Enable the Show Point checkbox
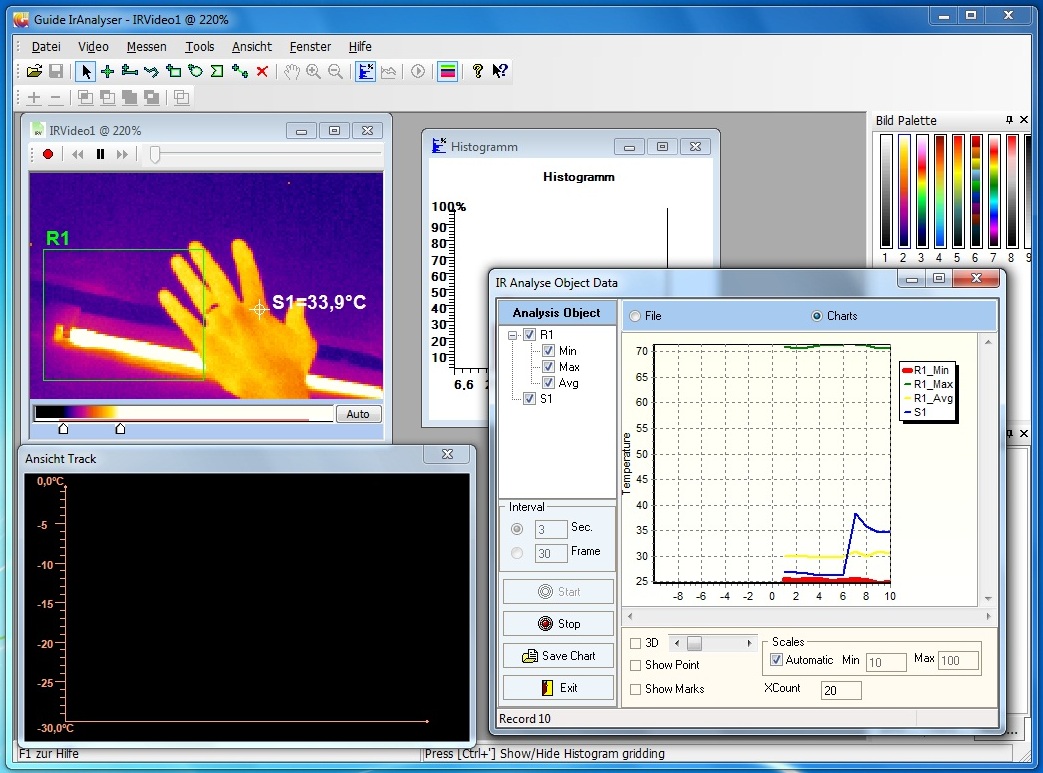The height and width of the screenshot is (773, 1043). (636, 665)
